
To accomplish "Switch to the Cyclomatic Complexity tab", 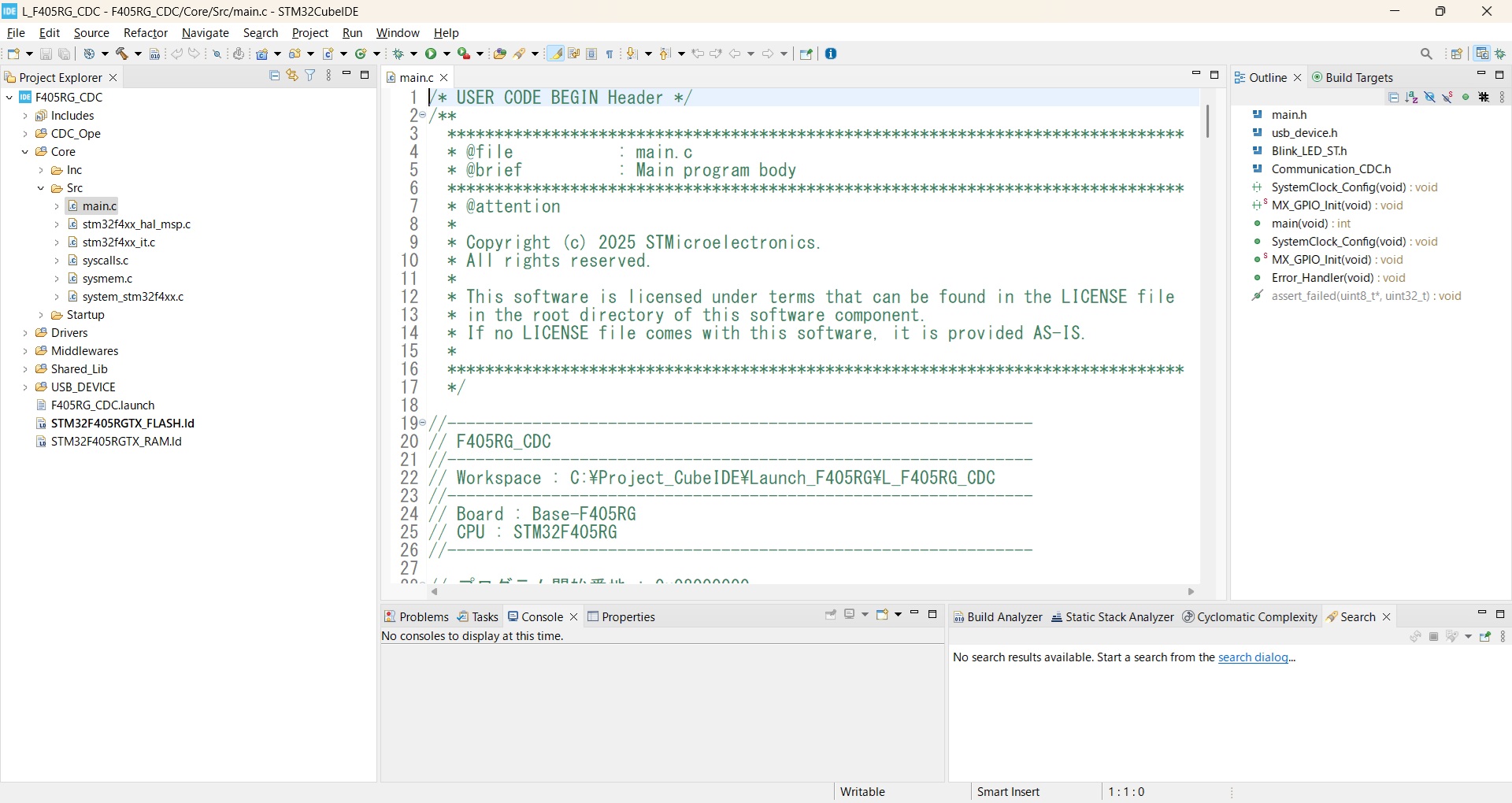I will [1250, 617].
